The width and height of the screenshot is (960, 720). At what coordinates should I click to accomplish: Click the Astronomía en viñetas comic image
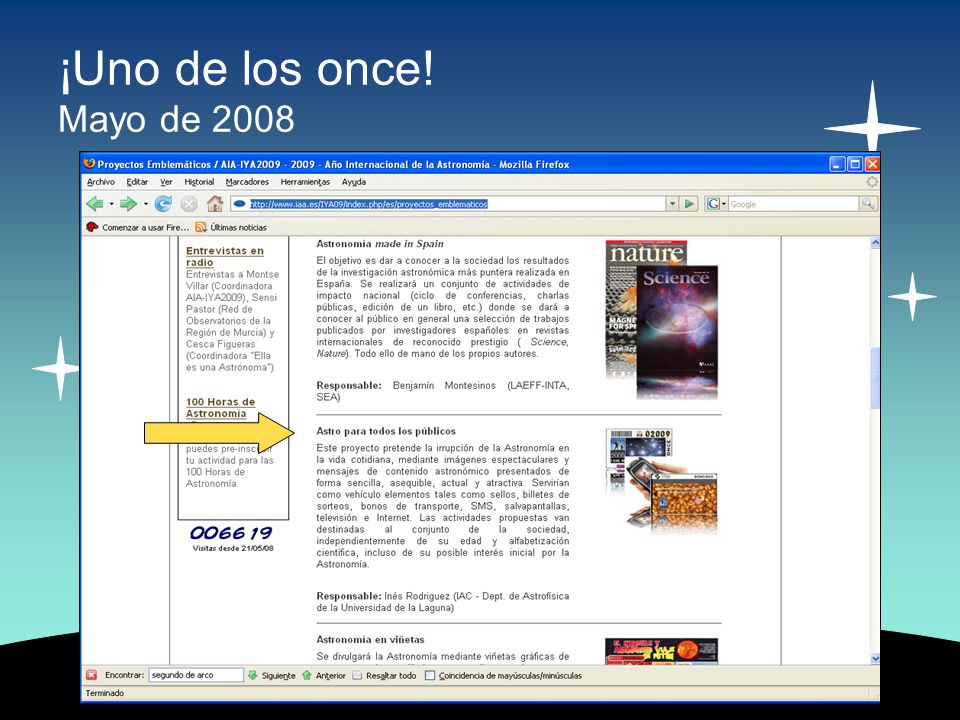point(661,651)
